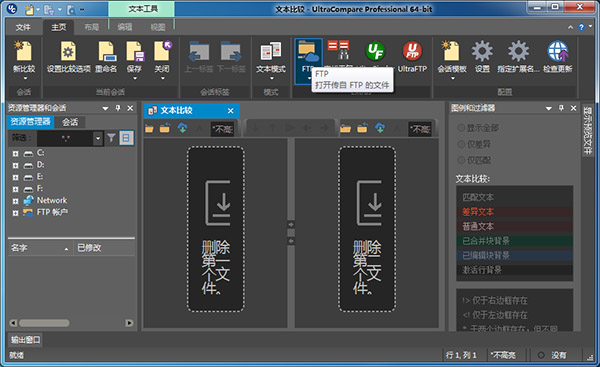Screen dimensions: 600x367
Task: Switch to the 编辑 ribbon tab
Action: pyautogui.click(x=125, y=27)
